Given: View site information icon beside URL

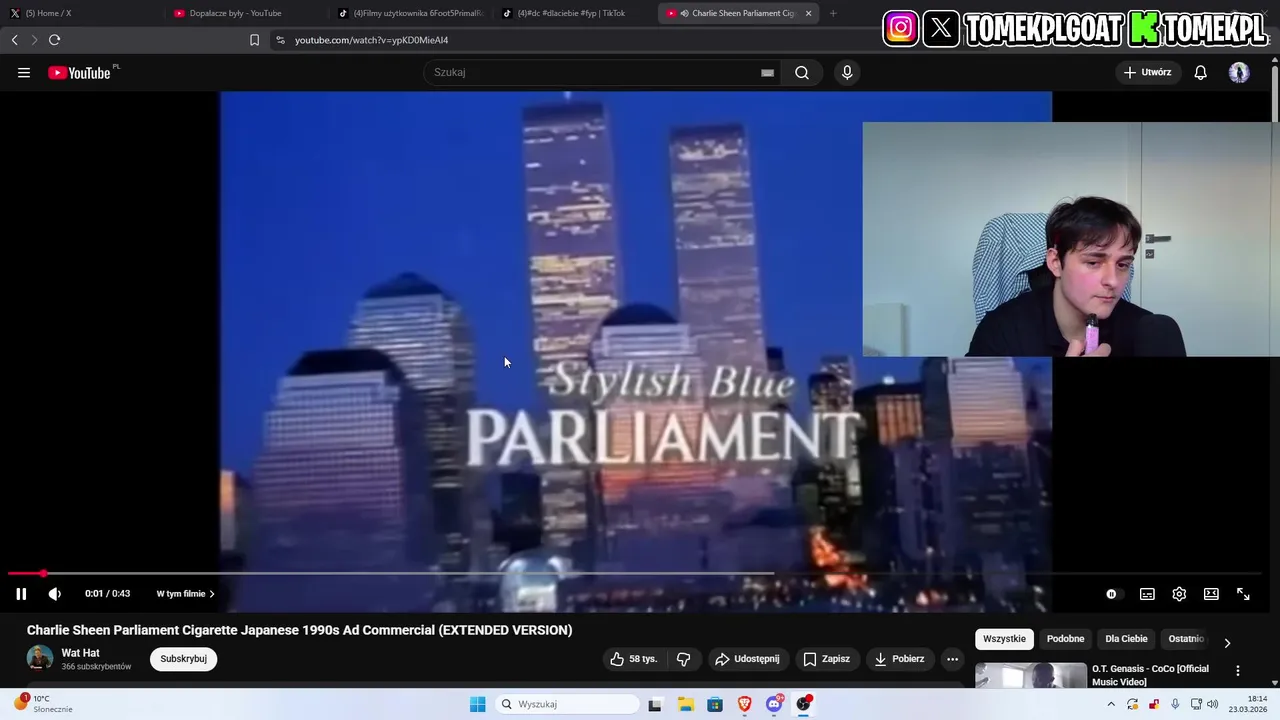Looking at the screenshot, I should click(x=280, y=40).
